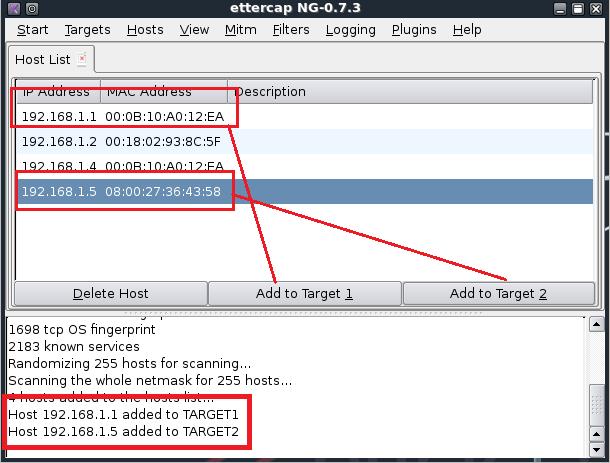Click log line 'Randomizing 255 hosts for scanning...'
The width and height of the screenshot is (610, 463).
[130, 363]
